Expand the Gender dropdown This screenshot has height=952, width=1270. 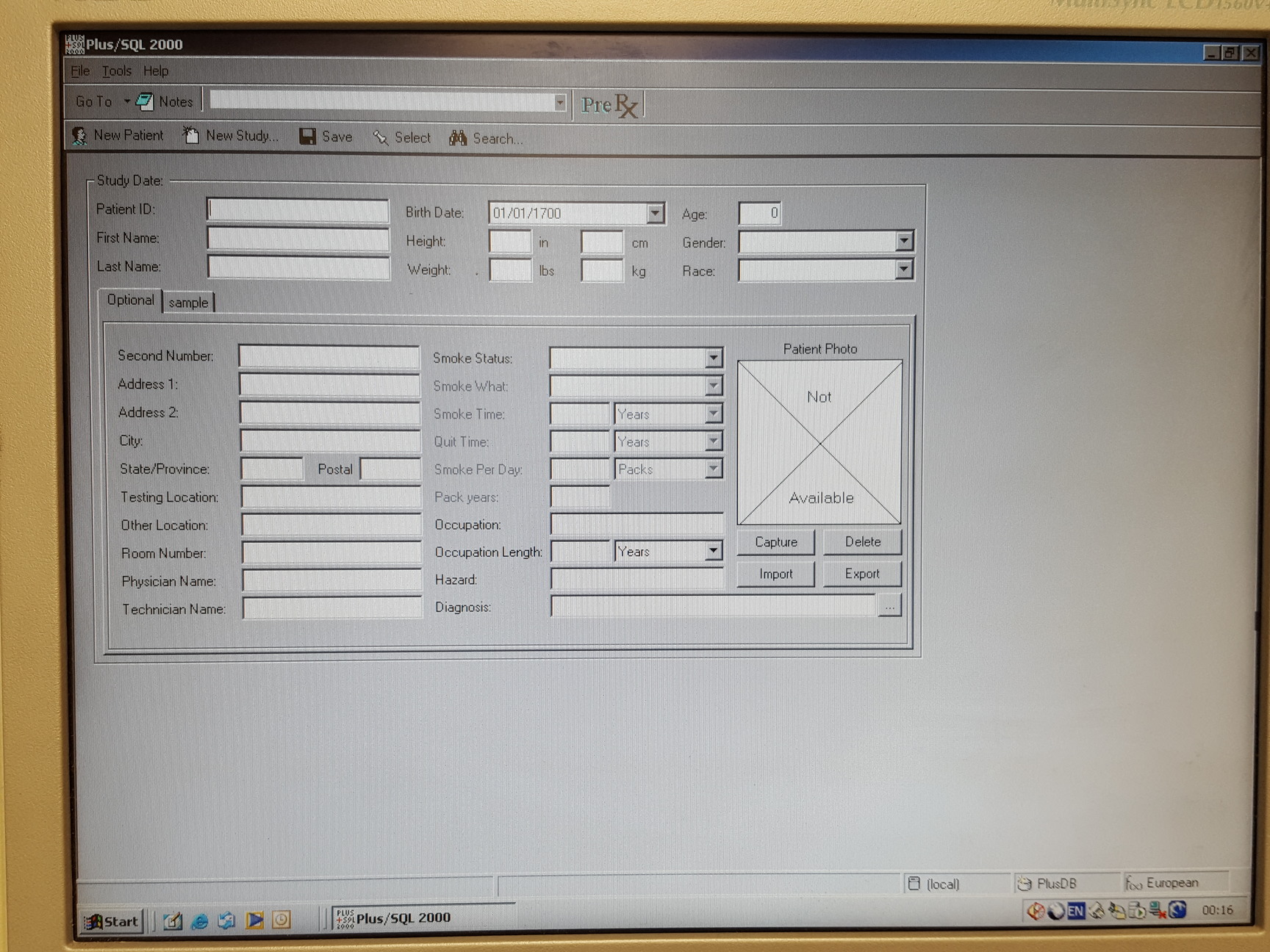[904, 241]
